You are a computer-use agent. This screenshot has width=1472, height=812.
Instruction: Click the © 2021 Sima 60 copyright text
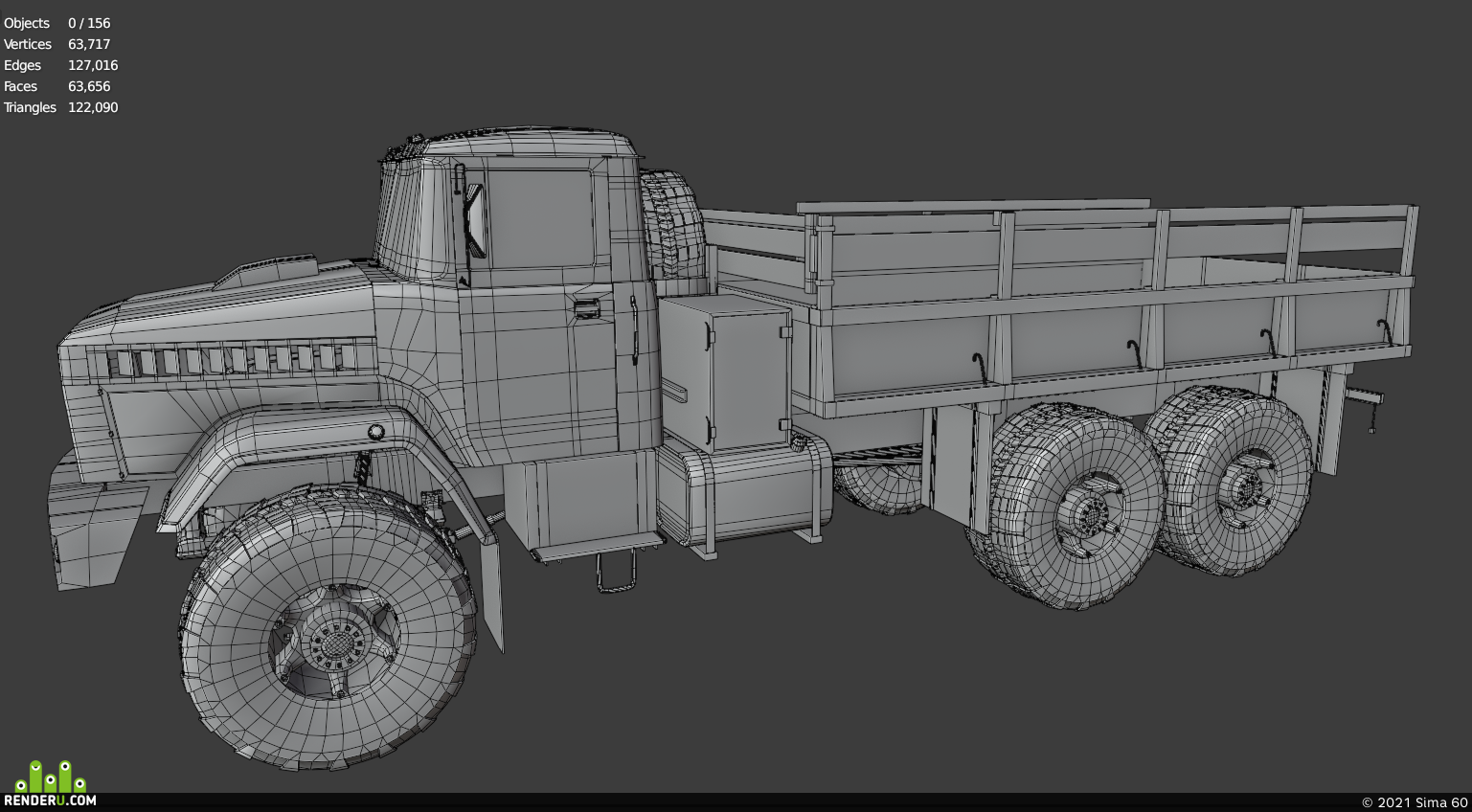tap(1415, 802)
